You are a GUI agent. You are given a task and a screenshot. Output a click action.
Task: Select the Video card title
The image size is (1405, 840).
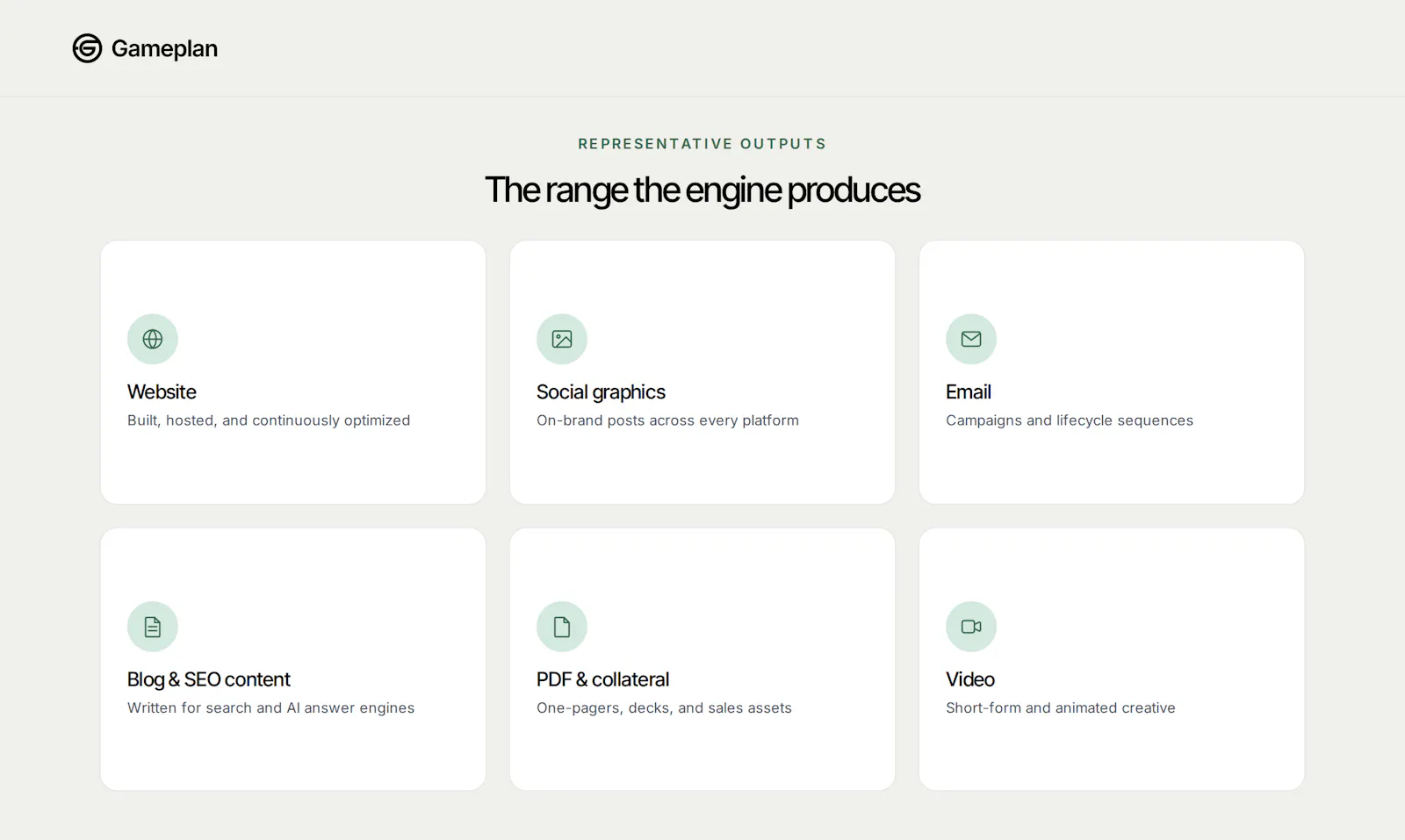pyautogui.click(x=970, y=679)
